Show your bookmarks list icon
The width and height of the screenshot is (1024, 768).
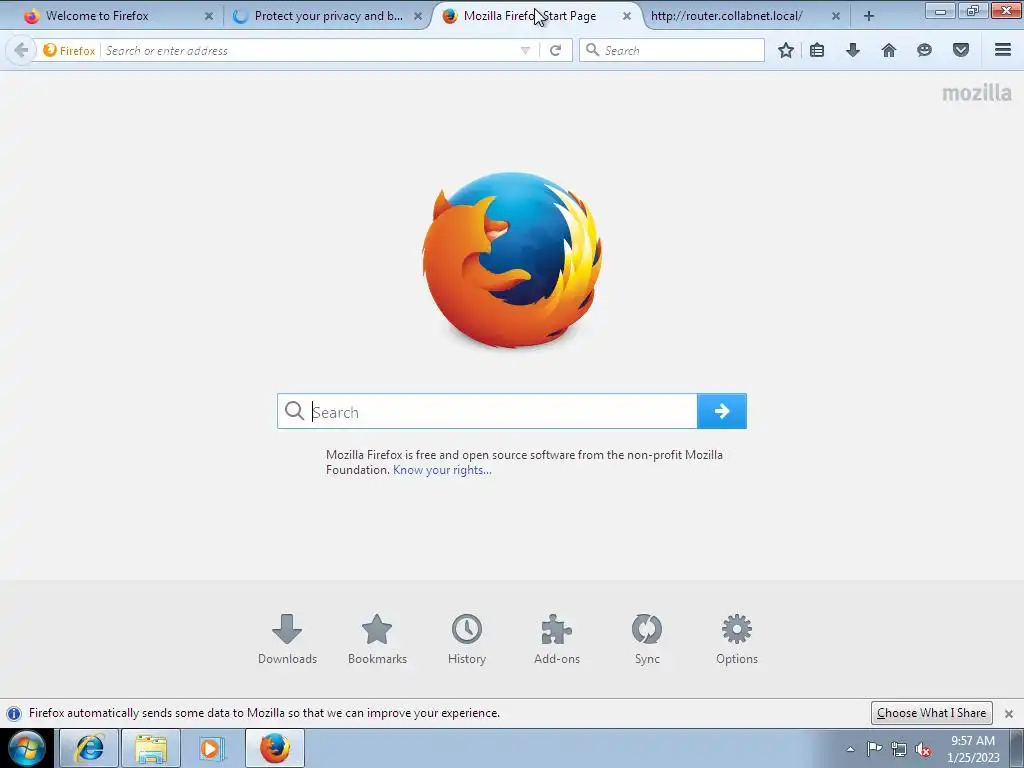pos(817,50)
